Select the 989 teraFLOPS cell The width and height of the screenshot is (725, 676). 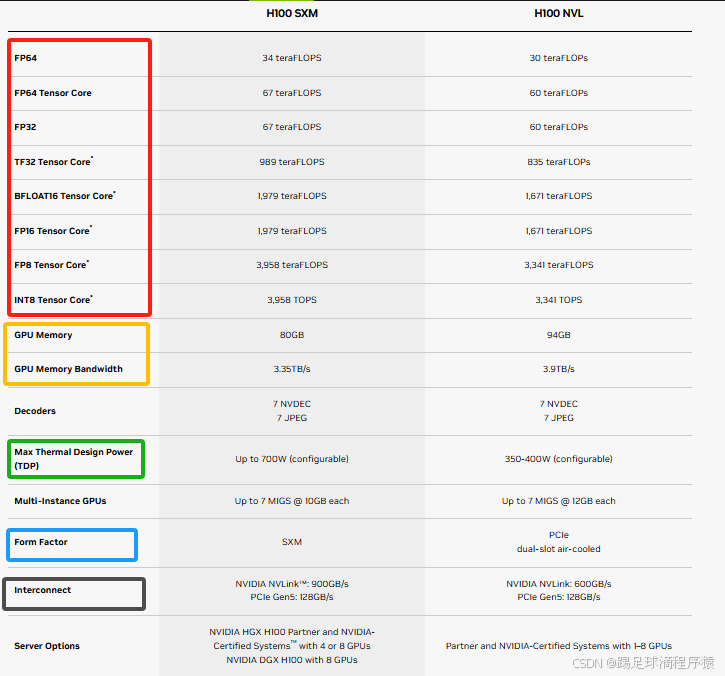[x=292, y=162]
